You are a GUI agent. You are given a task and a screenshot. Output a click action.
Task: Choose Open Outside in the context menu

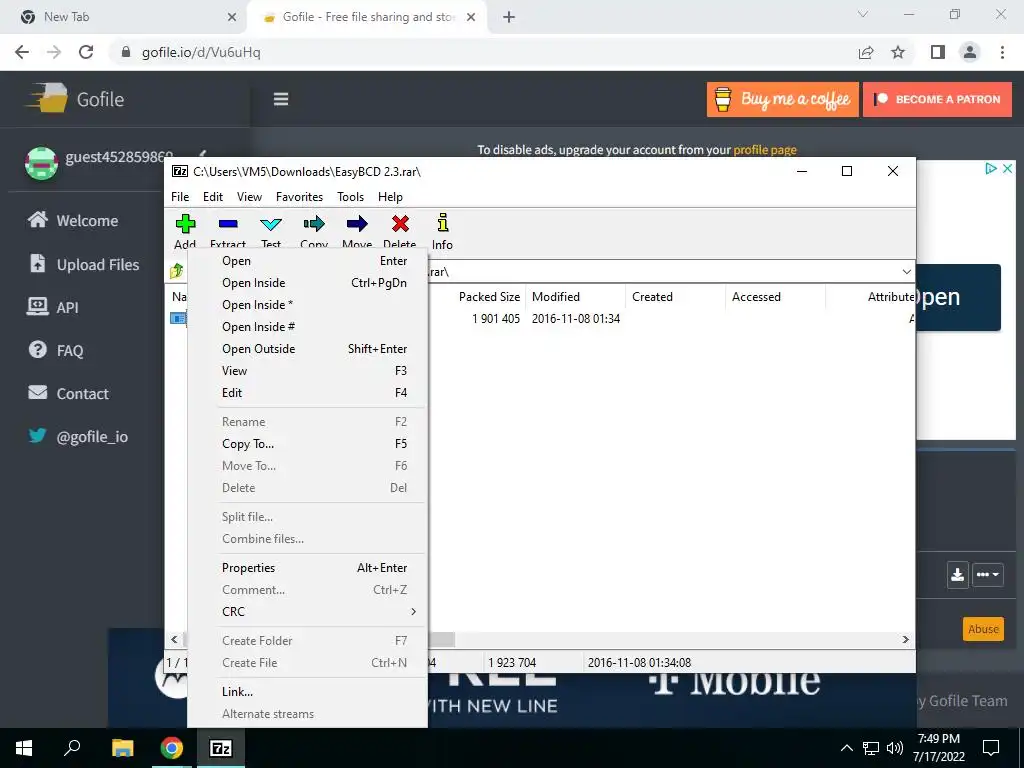(x=307, y=349)
